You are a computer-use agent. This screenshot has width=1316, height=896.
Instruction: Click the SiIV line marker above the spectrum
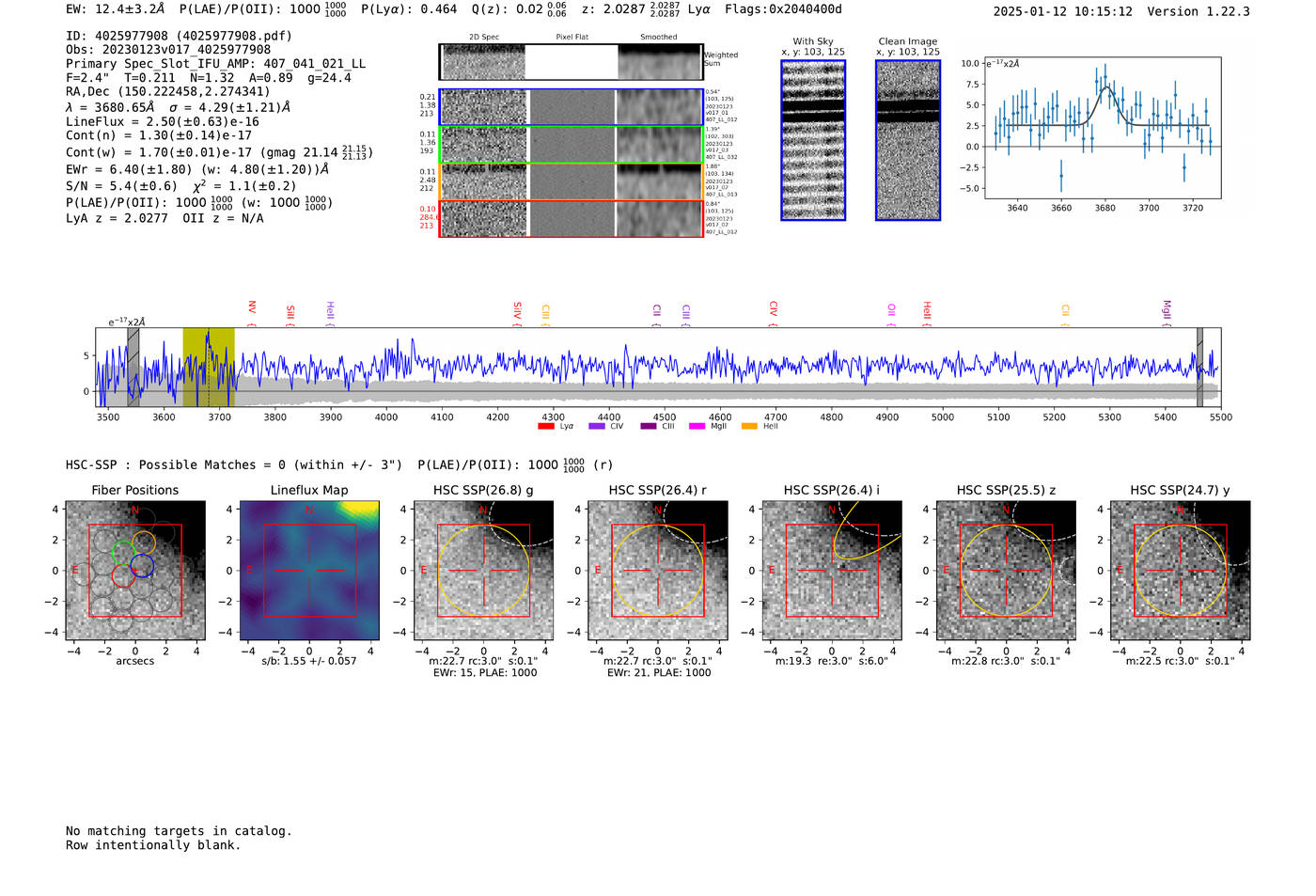517,313
